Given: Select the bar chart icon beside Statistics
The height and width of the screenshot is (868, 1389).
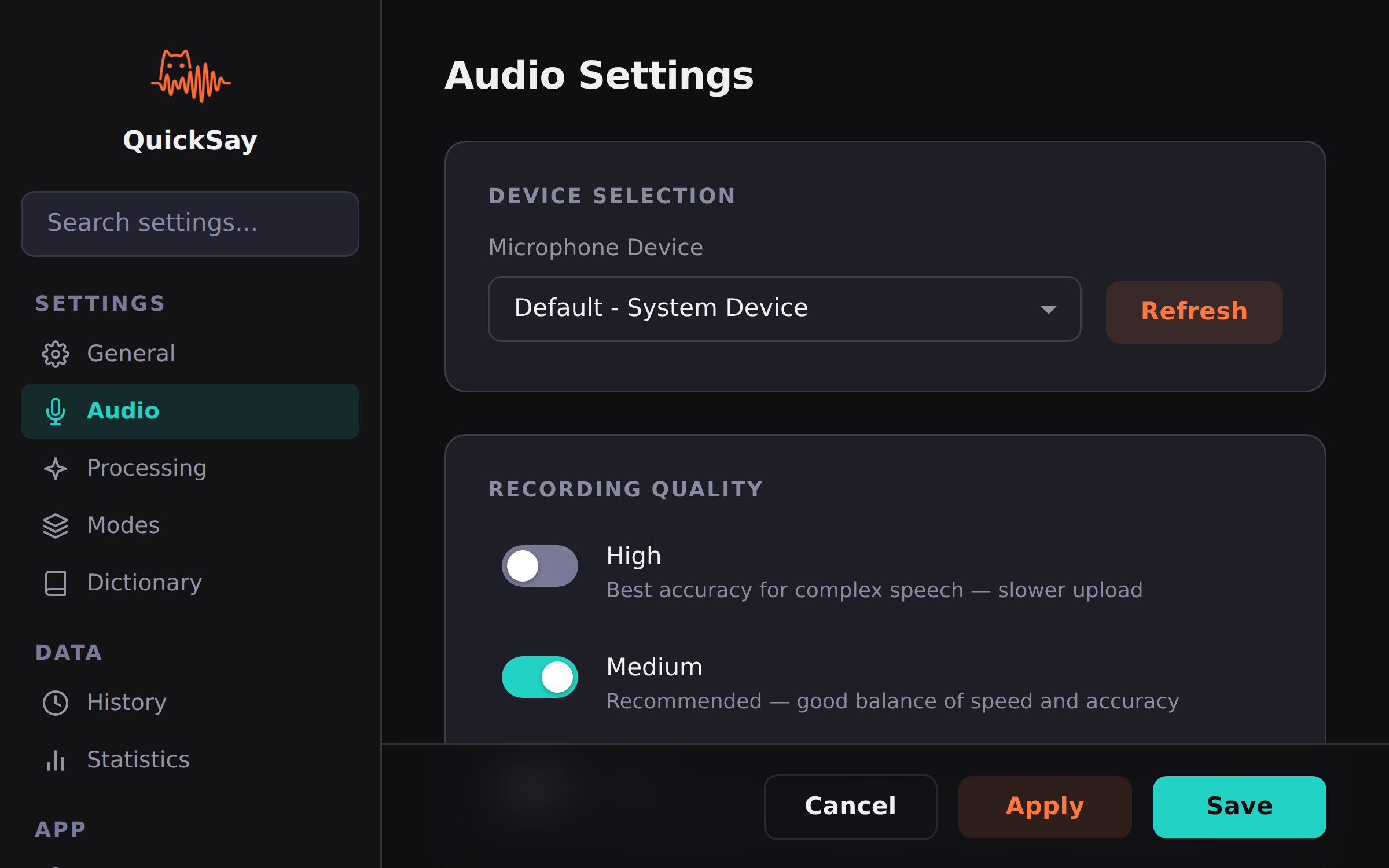Looking at the screenshot, I should click(56, 760).
